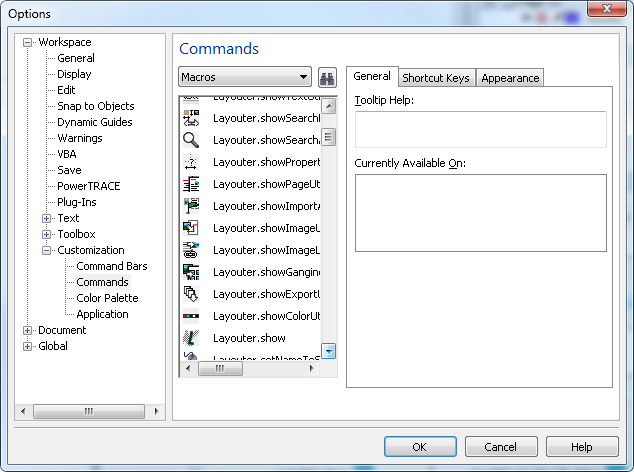Select the Display tree item
Screen dimensions: 634x472
[74, 74]
